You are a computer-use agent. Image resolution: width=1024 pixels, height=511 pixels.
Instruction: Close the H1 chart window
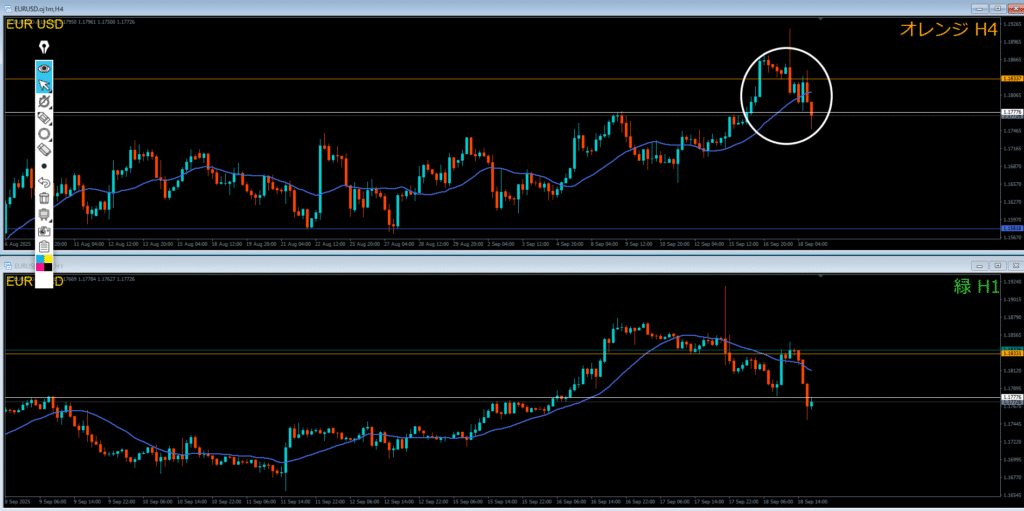[1015, 266]
